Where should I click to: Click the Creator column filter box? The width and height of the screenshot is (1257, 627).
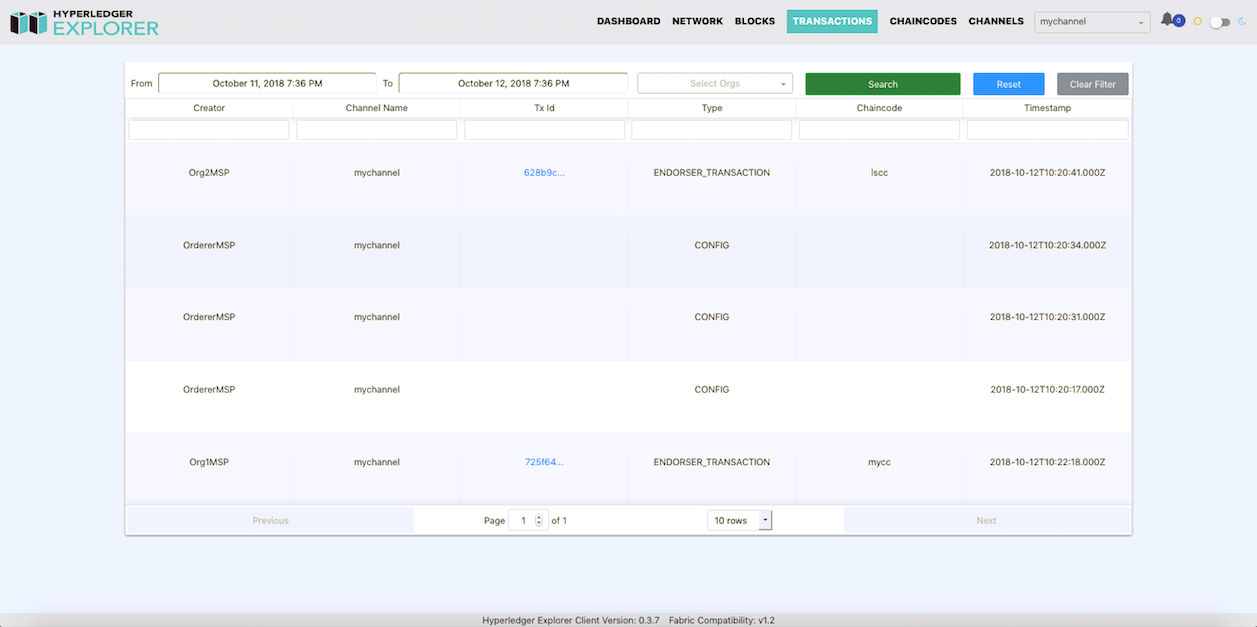pos(209,130)
